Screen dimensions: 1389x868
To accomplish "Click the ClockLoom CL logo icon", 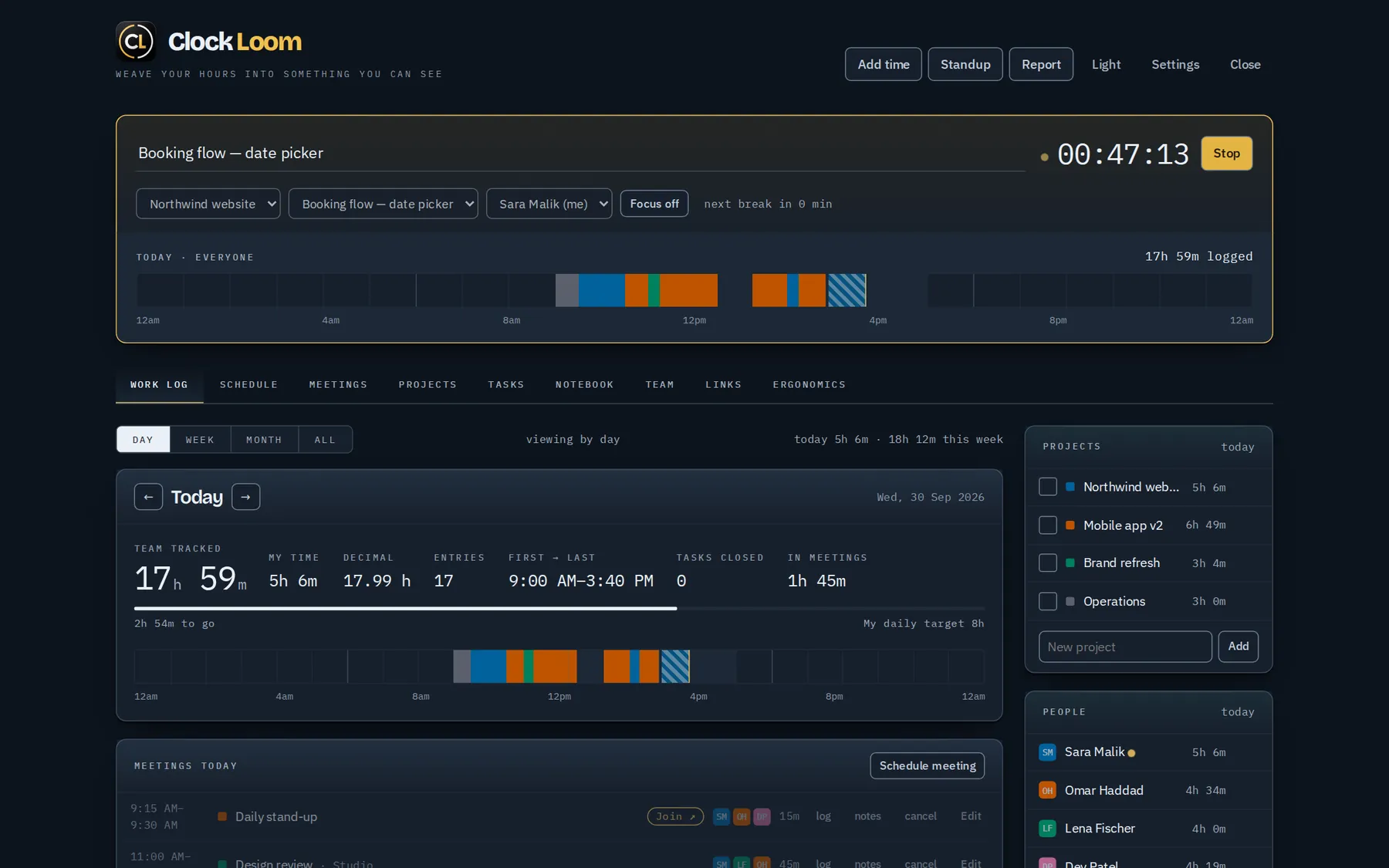I will [x=136, y=41].
